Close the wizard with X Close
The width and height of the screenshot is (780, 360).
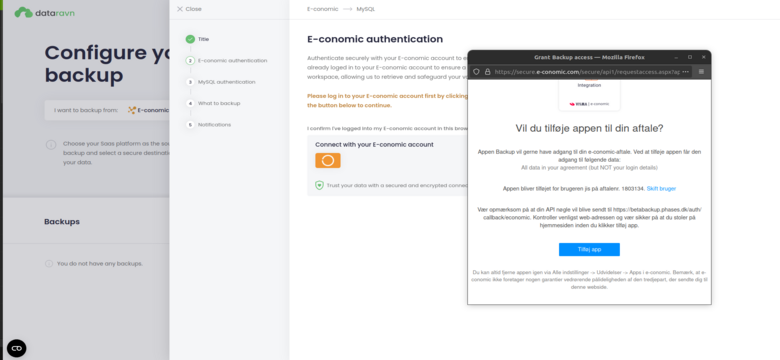tap(189, 9)
